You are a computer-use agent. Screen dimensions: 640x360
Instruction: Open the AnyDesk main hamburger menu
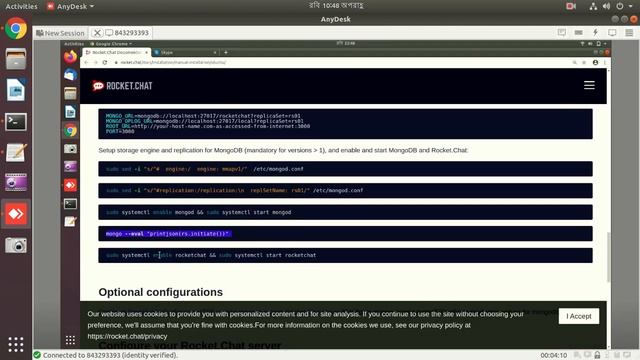[629, 33]
